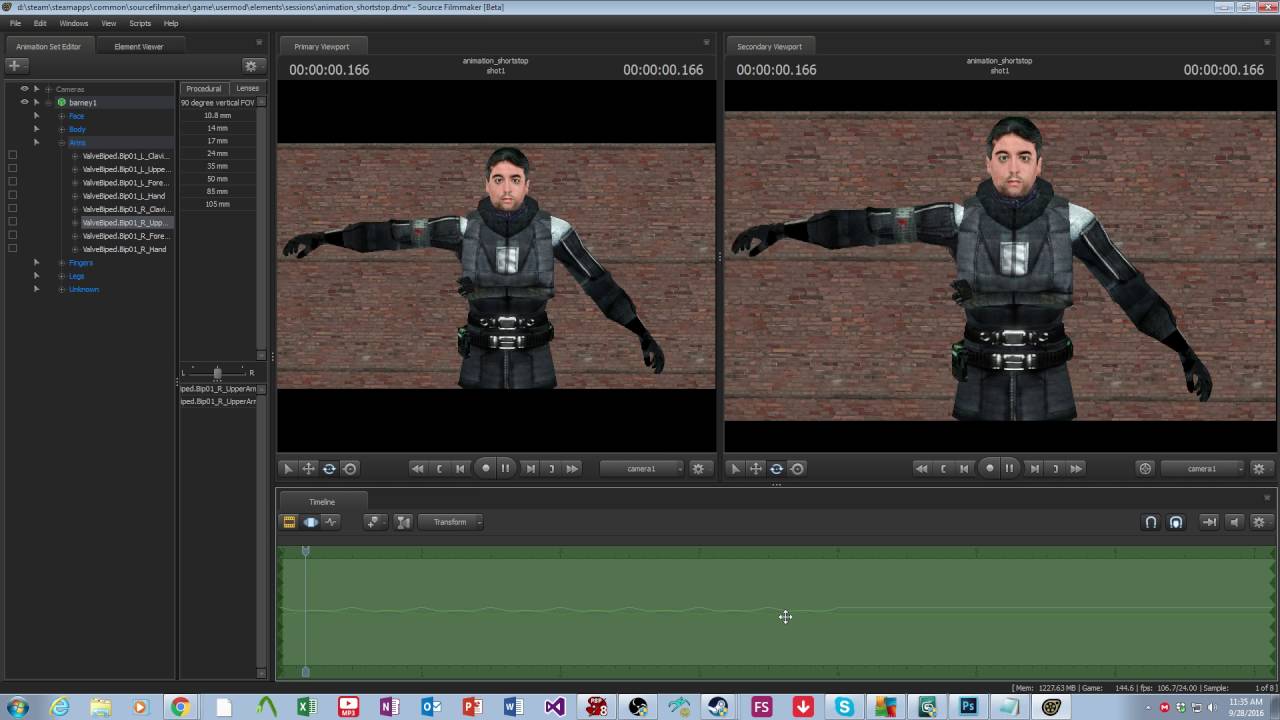Click record in Secondary Viewport

990,468
